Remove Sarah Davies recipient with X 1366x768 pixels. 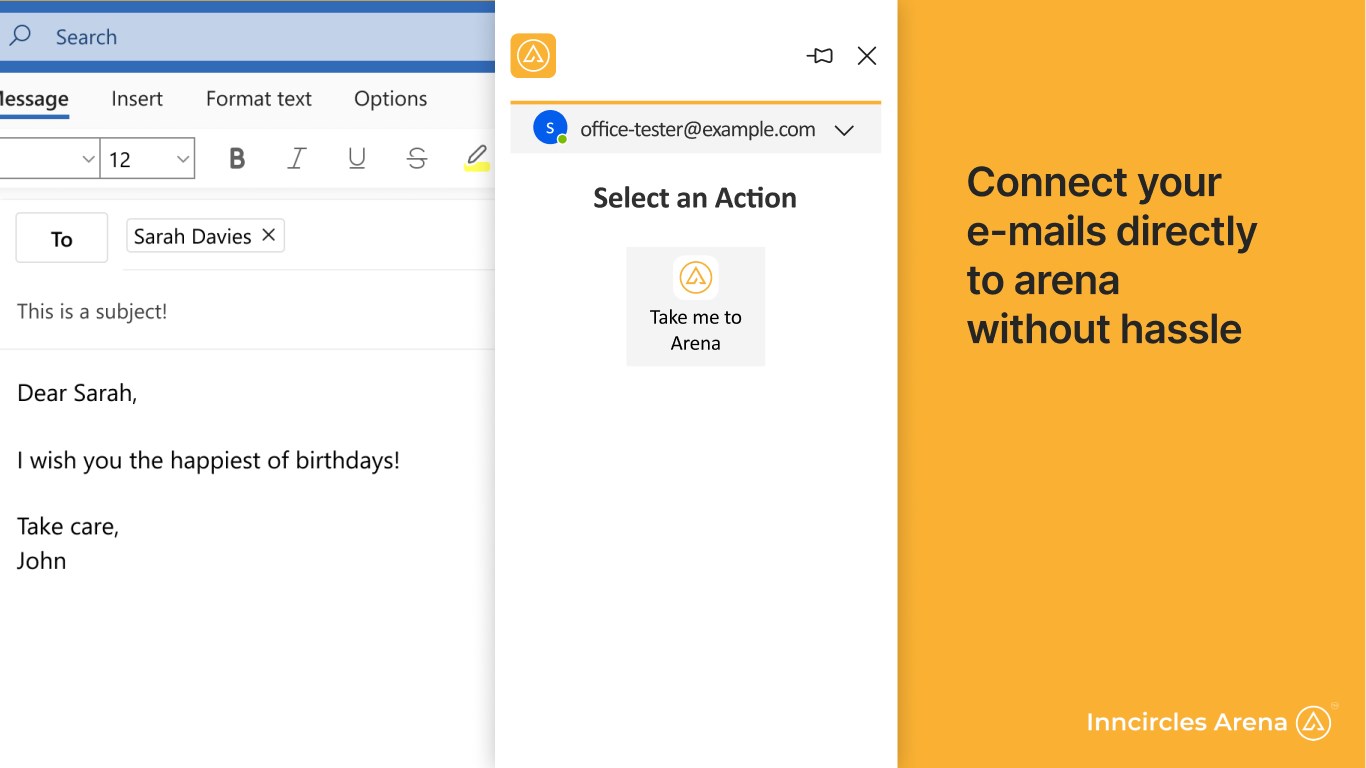pyautogui.click(x=268, y=235)
